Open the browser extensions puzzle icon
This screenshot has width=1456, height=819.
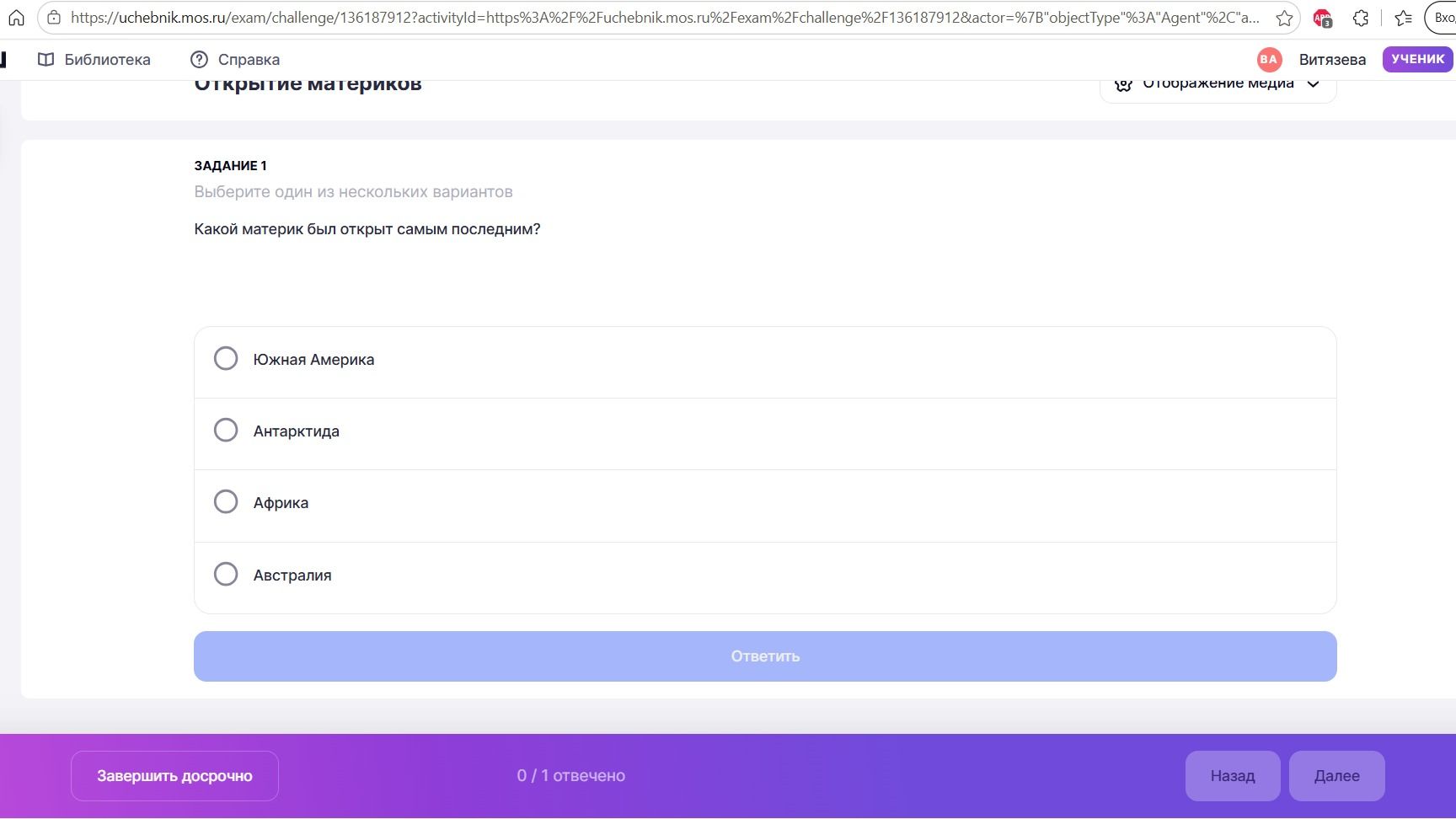(1361, 18)
